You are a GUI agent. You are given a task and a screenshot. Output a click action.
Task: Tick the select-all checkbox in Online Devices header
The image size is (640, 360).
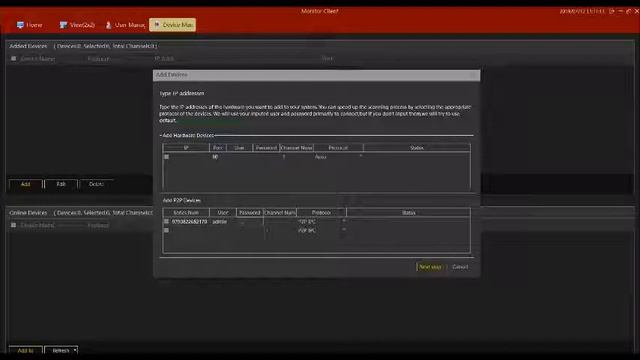13,225
